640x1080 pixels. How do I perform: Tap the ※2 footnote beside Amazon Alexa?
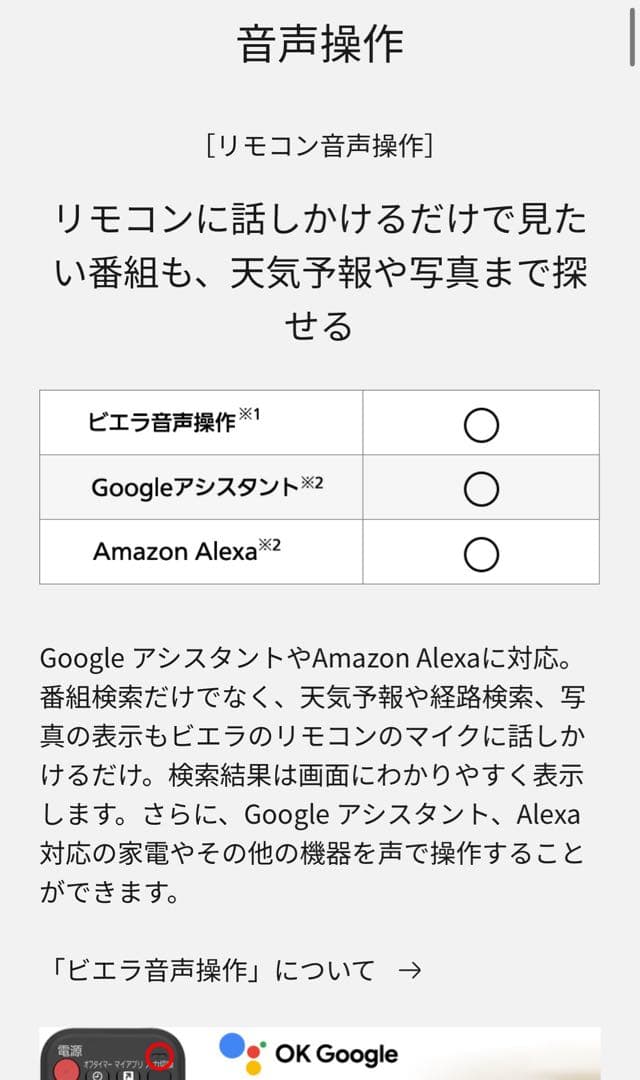point(269,545)
